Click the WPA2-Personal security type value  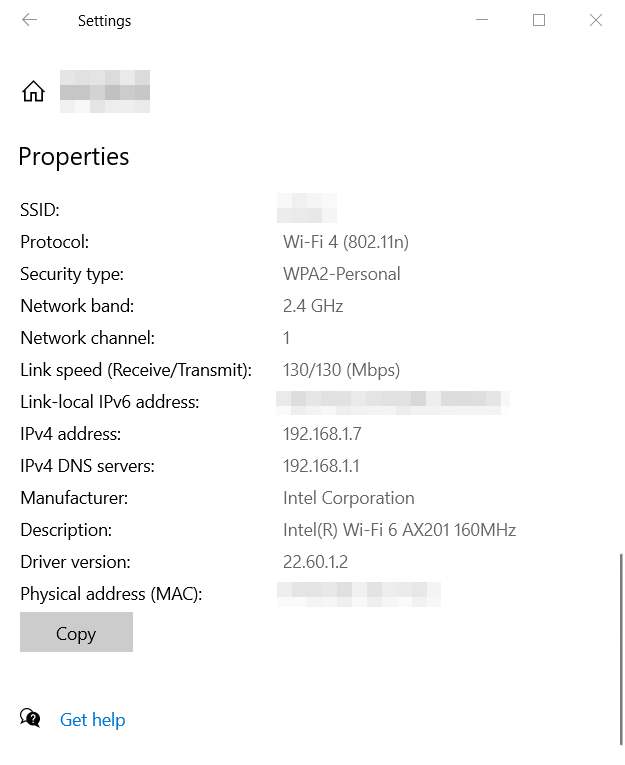pyautogui.click(x=342, y=274)
